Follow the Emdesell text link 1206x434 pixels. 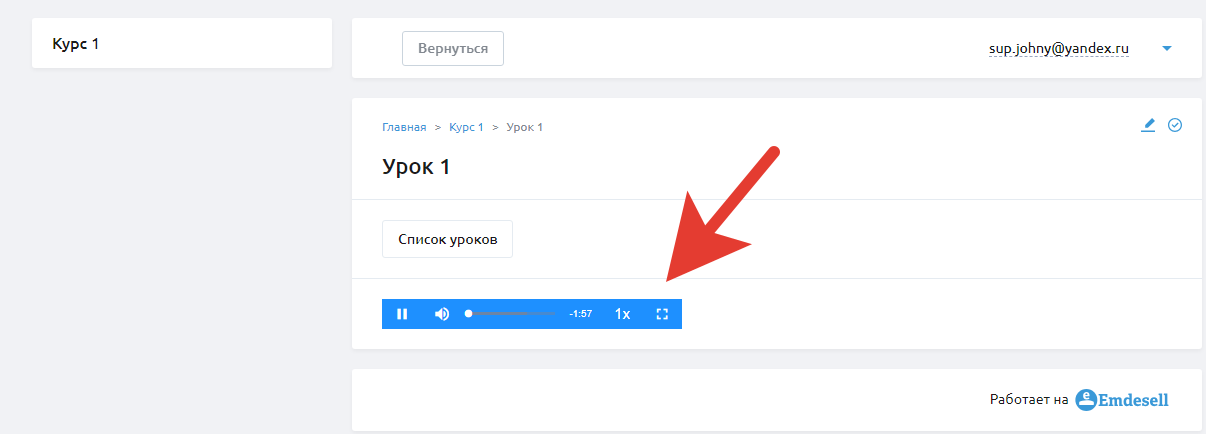tap(1134, 400)
